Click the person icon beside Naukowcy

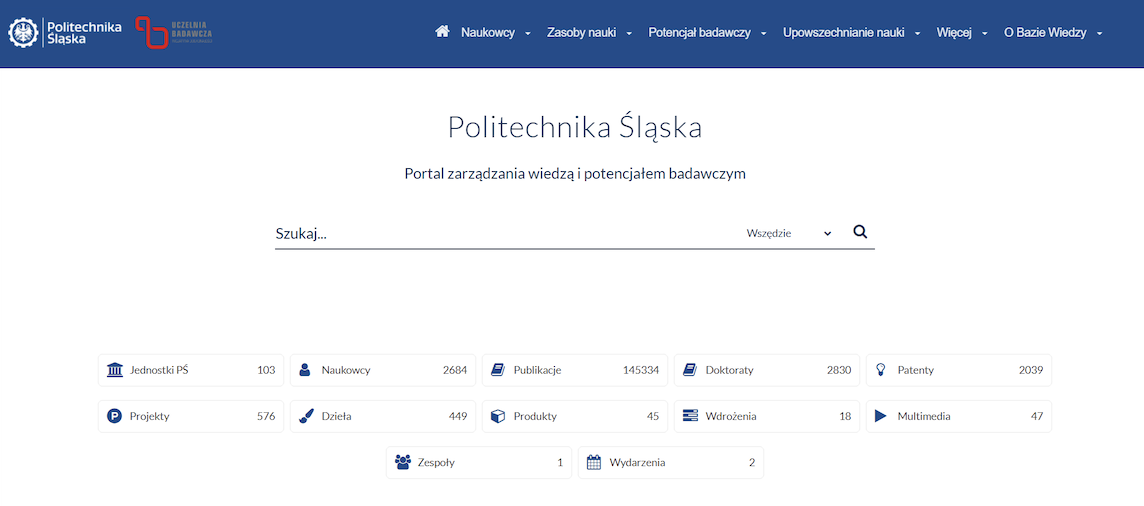(305, 370)
